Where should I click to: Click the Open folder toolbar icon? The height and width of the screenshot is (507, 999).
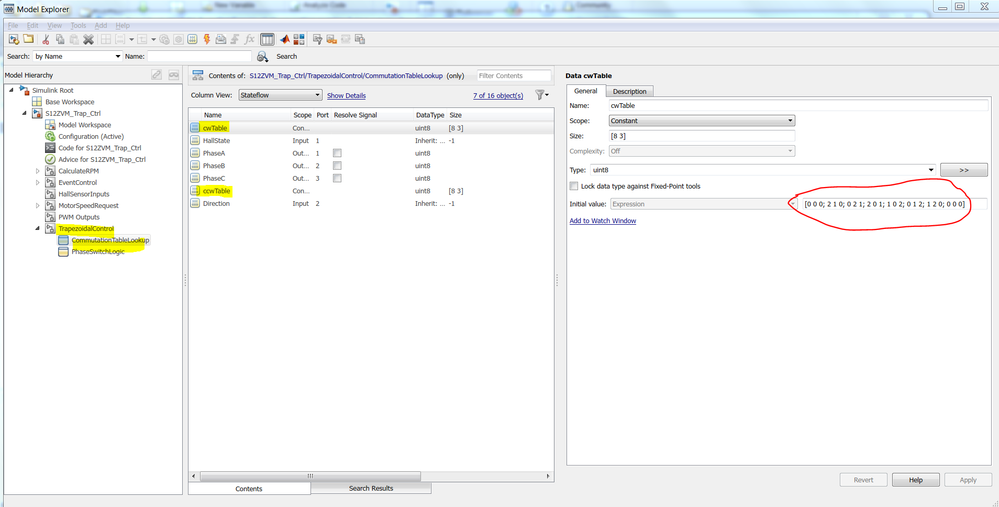pyautogui.click(x=29, y=39)
